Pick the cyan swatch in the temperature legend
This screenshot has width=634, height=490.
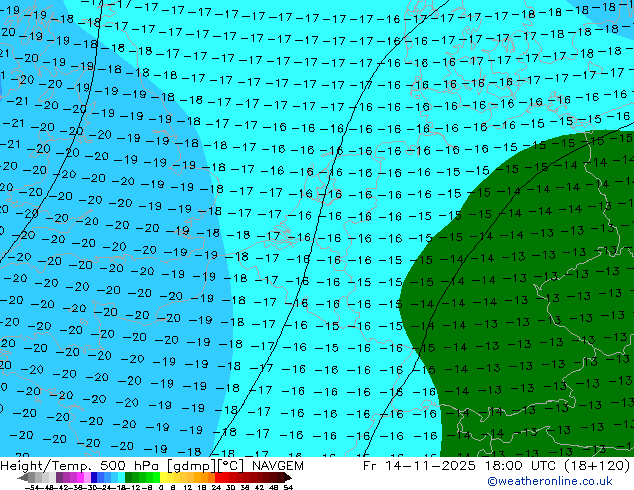pyautogui.click(x=121, y=477)
